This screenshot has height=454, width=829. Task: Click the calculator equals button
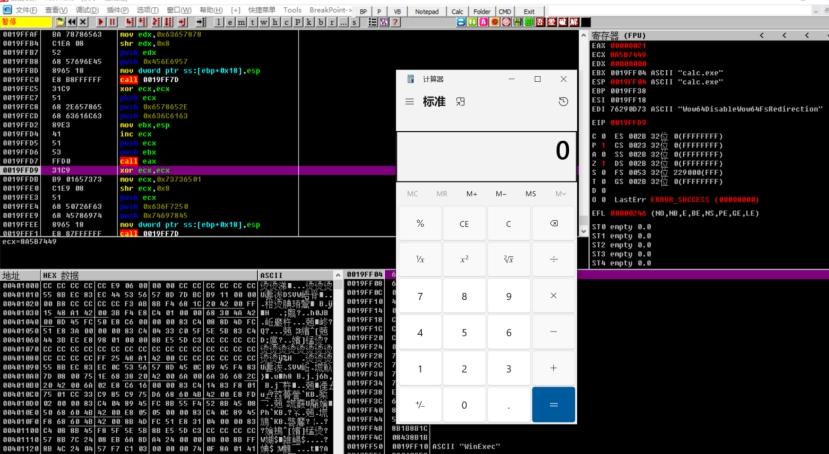(554, 405)
